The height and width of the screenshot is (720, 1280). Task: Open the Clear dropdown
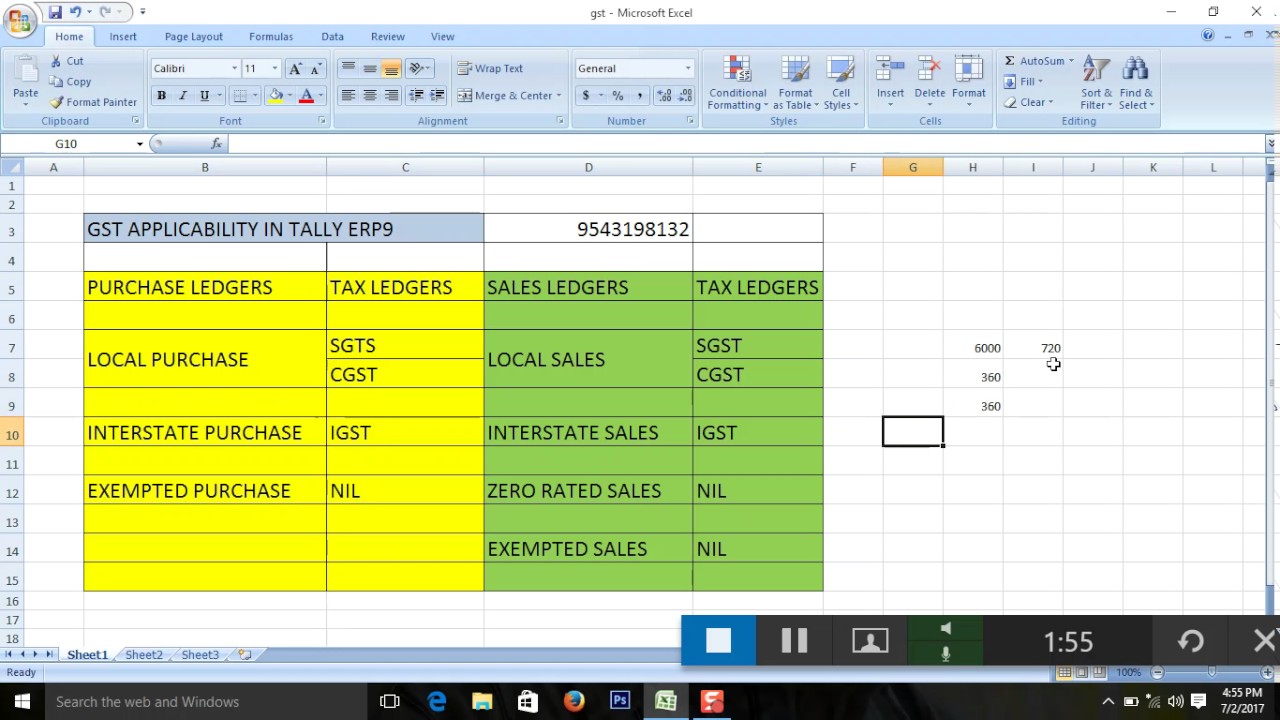(1030, 102)
